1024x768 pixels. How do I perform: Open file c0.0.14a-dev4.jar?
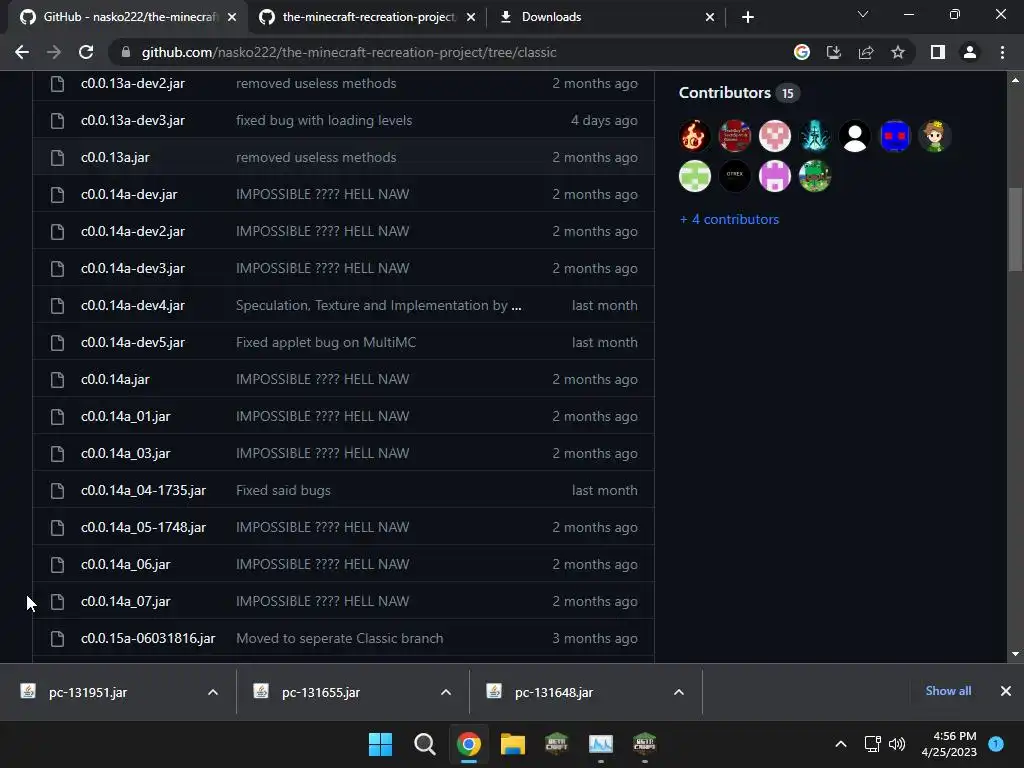pyautogui.click(x=133, y=306)
